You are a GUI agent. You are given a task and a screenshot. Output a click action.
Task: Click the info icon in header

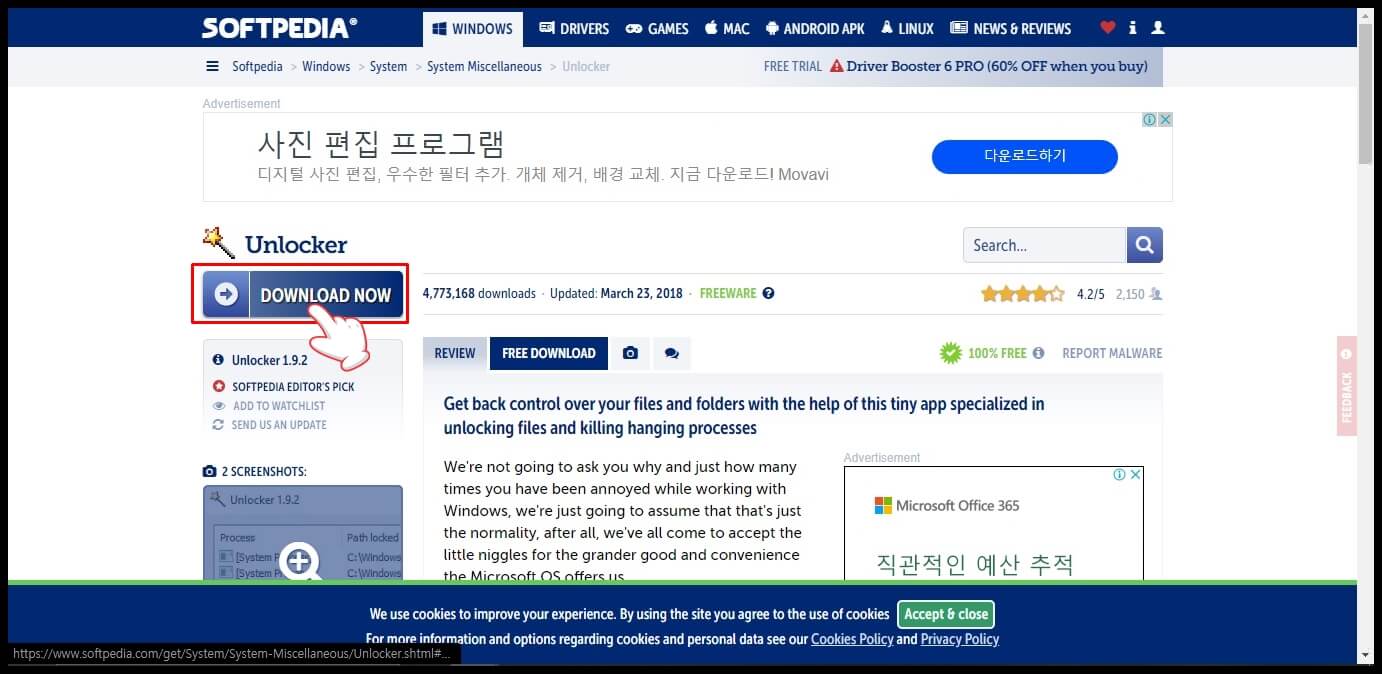[x=1132, y=28]
